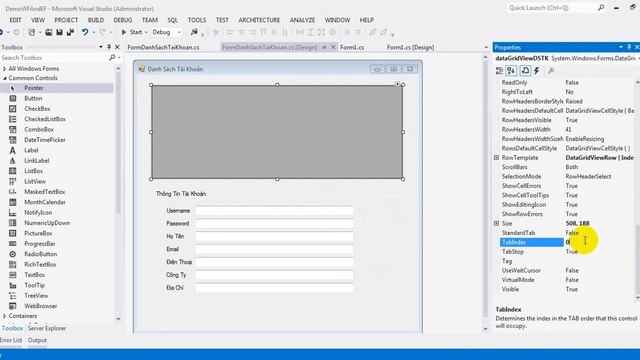Click the Property Pages wrench icon
Viewport: 640px width, 360px height.
coord(551,71)
